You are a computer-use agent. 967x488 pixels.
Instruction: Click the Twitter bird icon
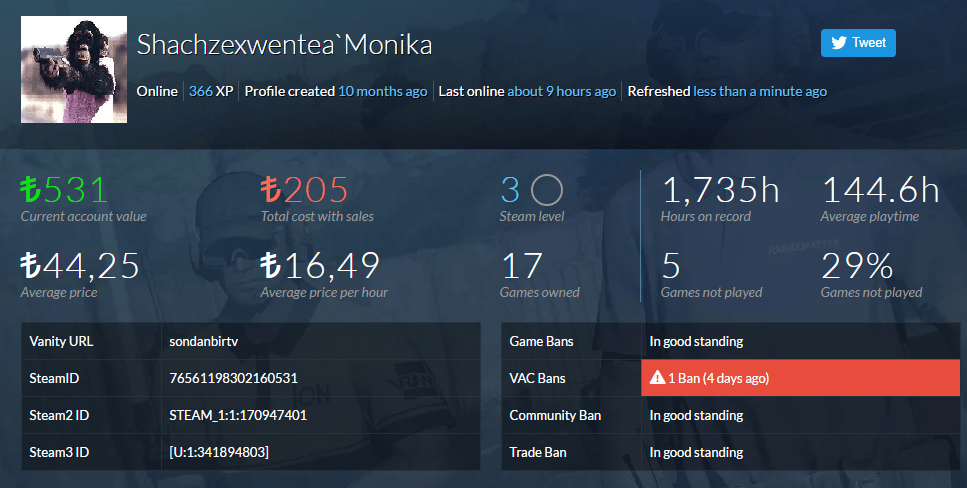[839, 43]
